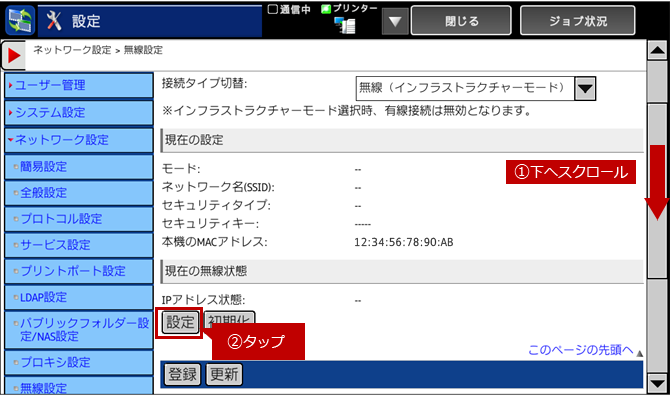Tap the wrench settings icon in header
Viewport: 670px width, 396px height.
[x=54, y=21]
